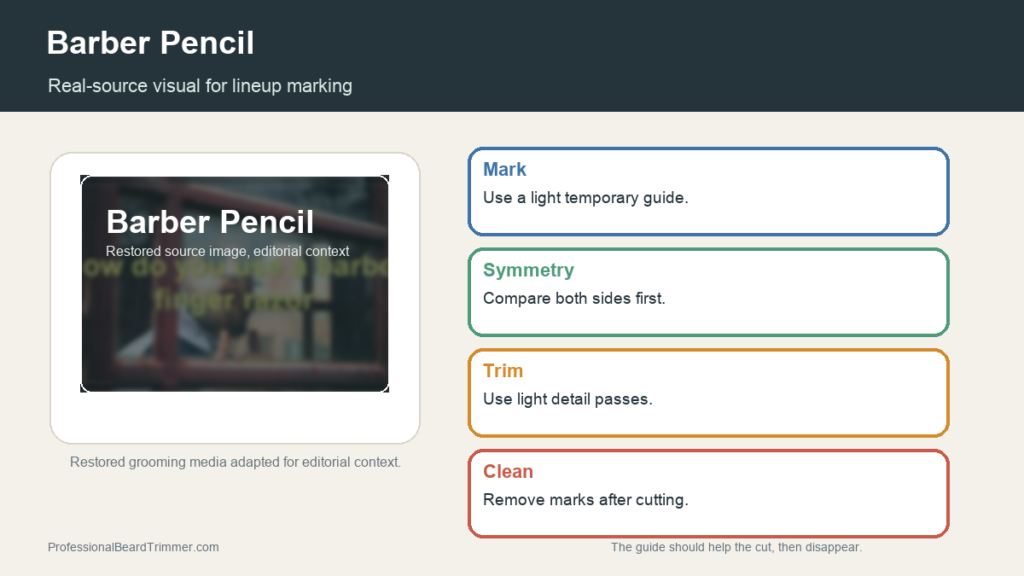Select text Use a light temporary guide
This screenshot has width=1024, height=576.
(585, 198)
